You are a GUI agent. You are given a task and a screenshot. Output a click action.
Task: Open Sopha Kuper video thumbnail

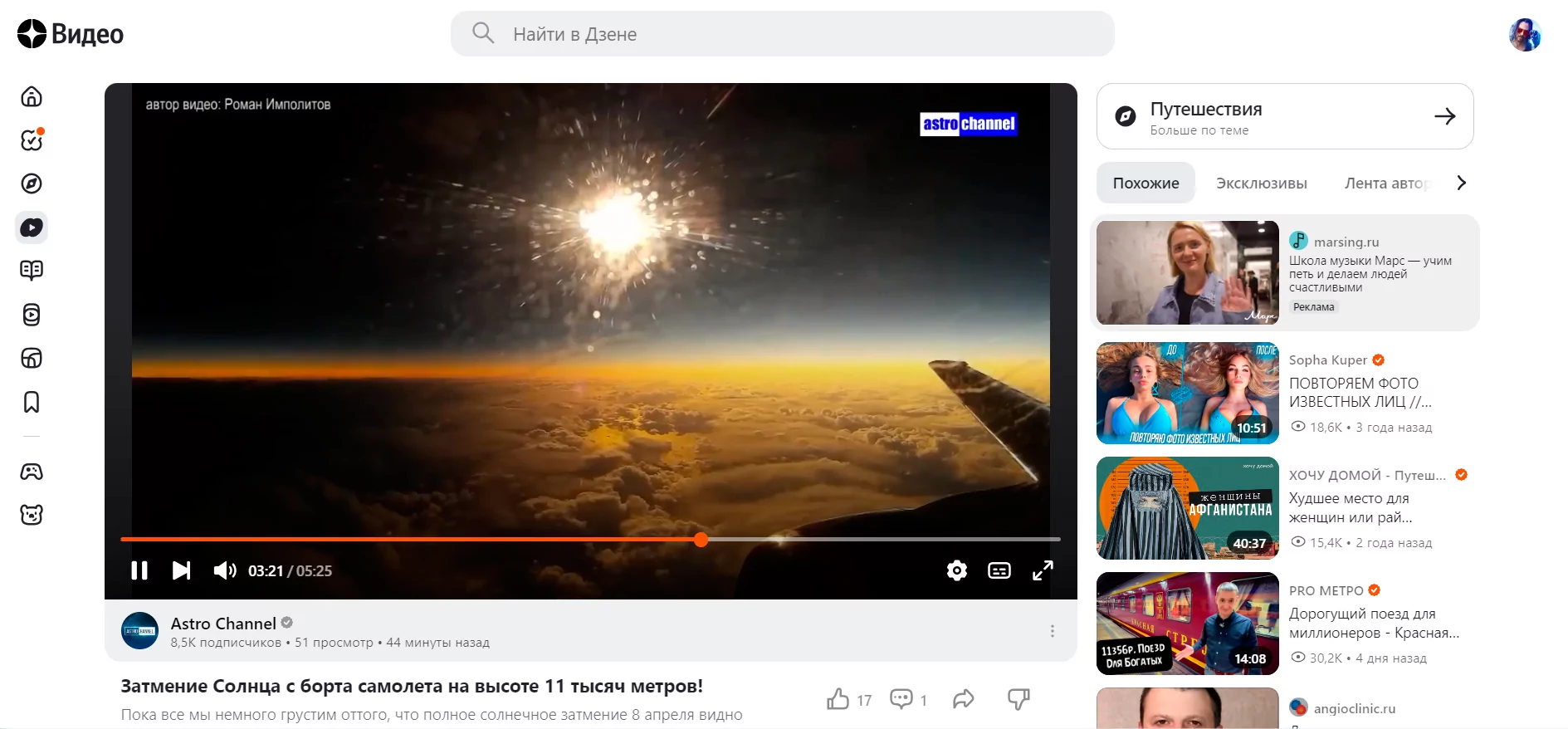point(1188,393)
